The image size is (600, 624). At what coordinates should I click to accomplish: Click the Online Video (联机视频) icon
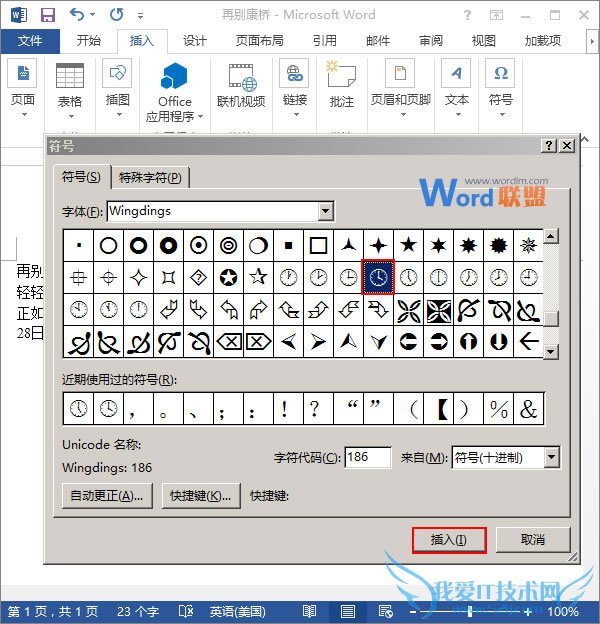241,86
